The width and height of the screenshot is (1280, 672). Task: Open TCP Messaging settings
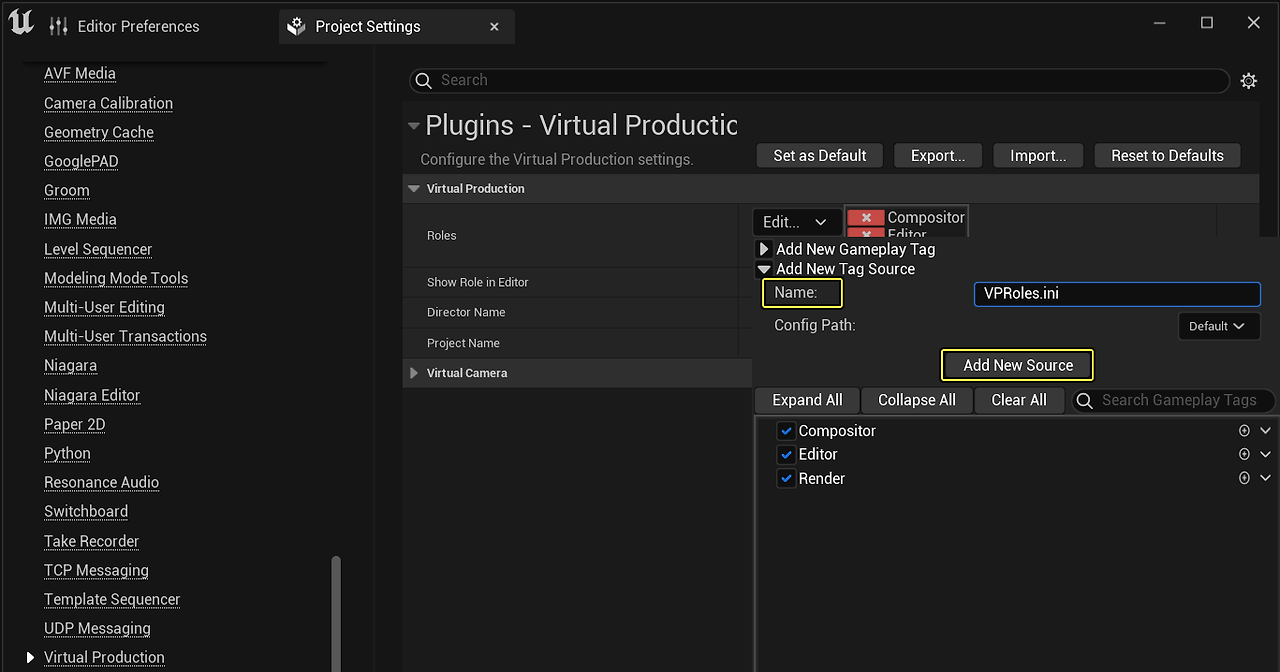pyautogui.click(x=96, y=570)
